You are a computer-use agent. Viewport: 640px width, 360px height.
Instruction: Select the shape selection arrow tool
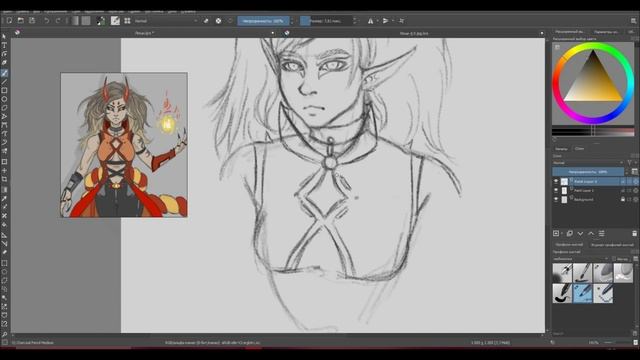tap(4, 36)
